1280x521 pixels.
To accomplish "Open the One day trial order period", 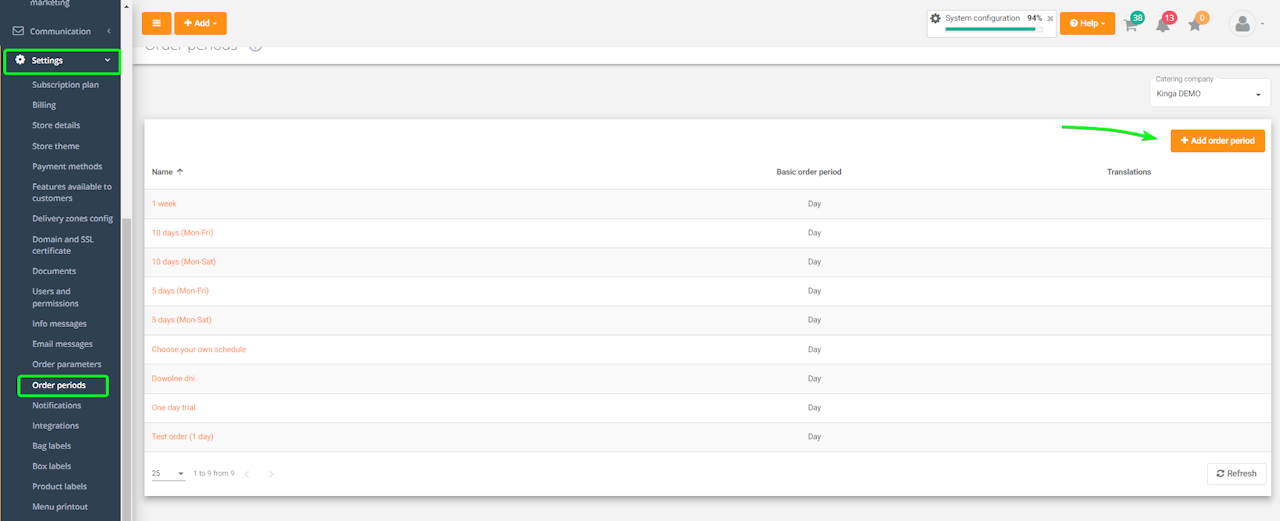I will pyautogui.click(x=174, y=408).
